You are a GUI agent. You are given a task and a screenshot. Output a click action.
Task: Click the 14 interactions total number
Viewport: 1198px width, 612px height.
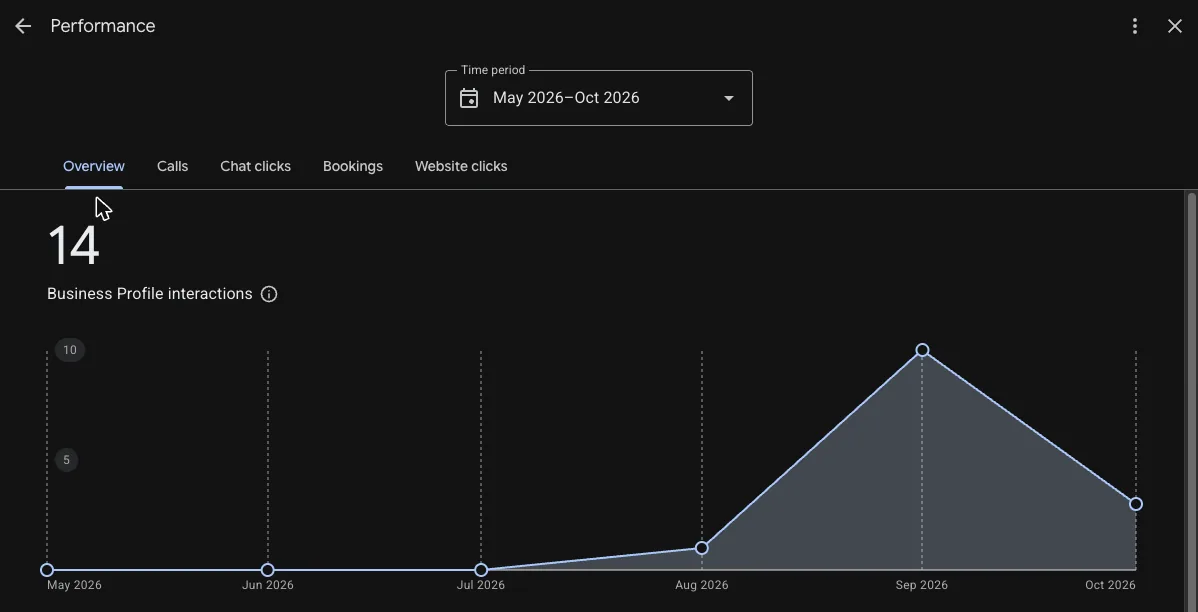(73, 246)
